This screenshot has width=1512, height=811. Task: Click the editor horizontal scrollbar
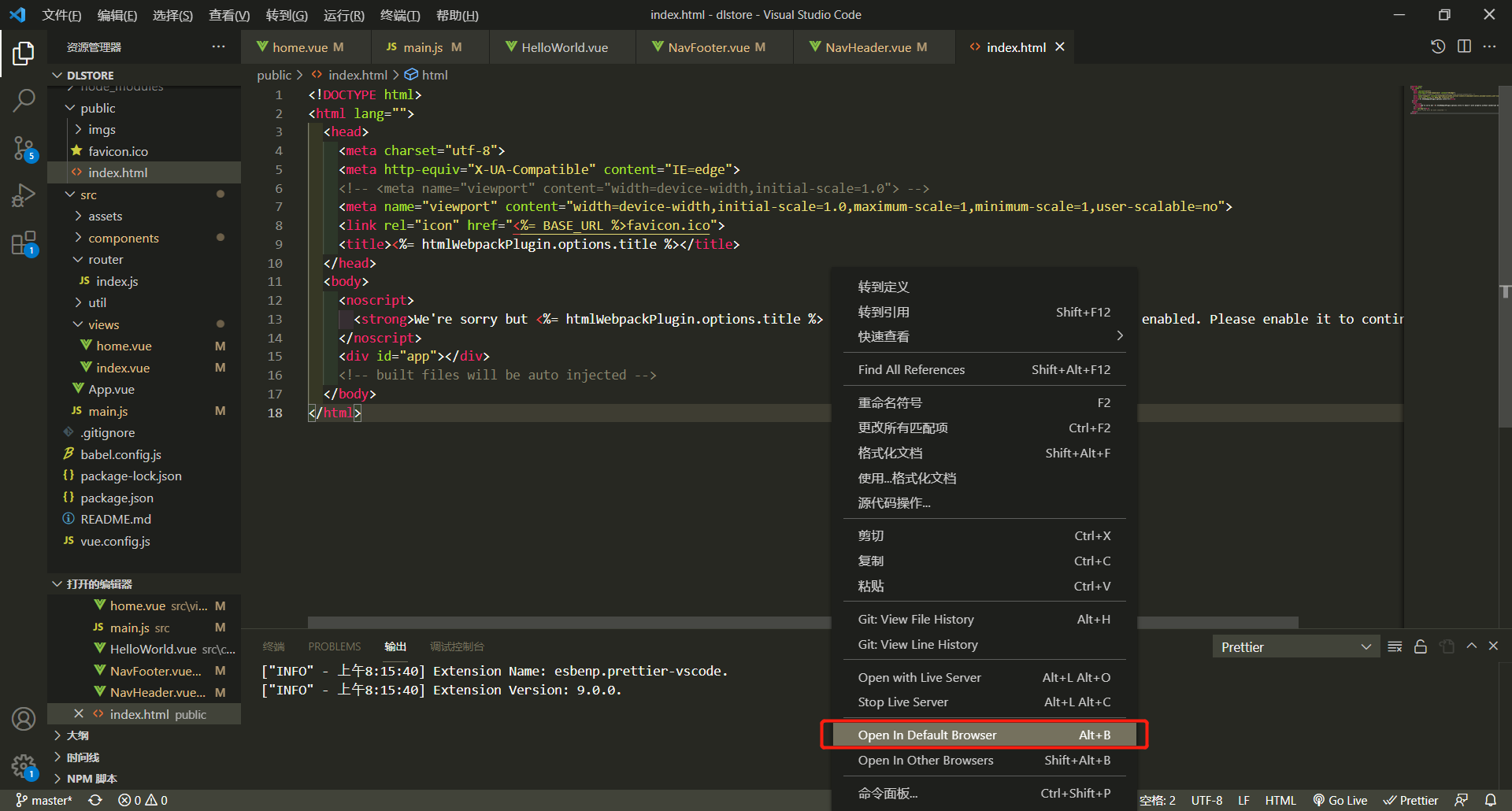click(x=802, y=622)
